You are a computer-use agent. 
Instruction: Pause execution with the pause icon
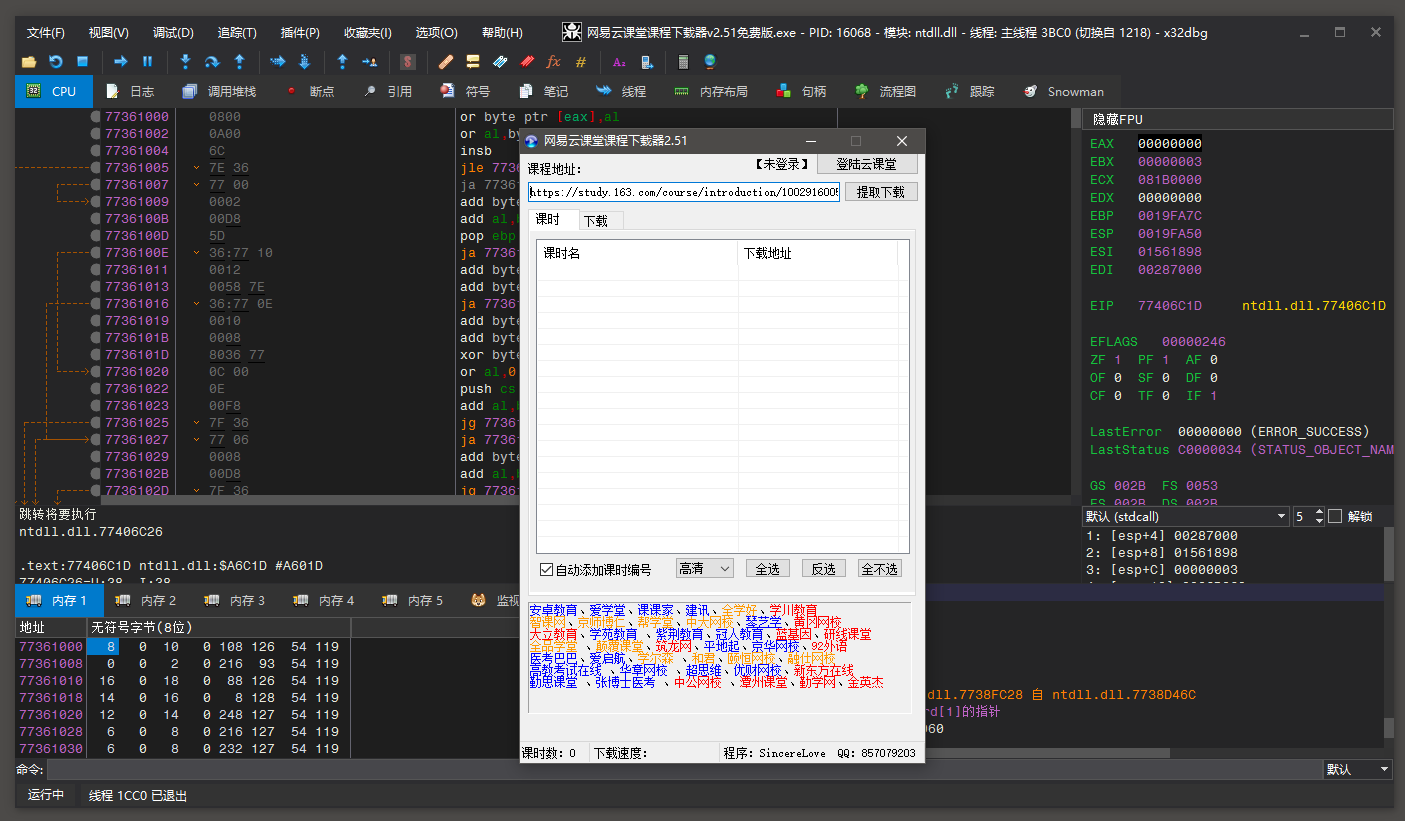click(148, 62)
